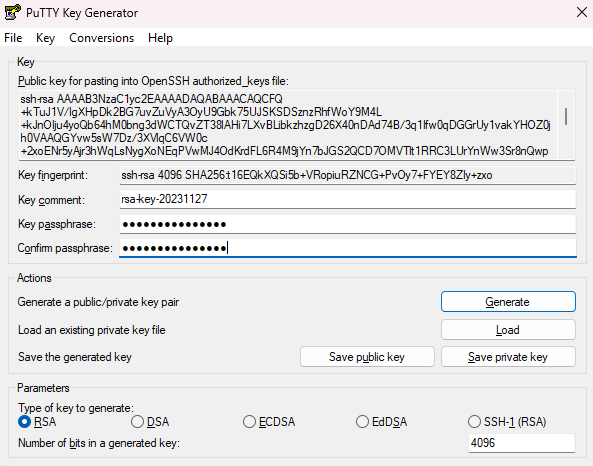This screenshot has height=466, width=593.
Task: Click the 'Confirm passphrase:' label
Action: click(65, 248)
